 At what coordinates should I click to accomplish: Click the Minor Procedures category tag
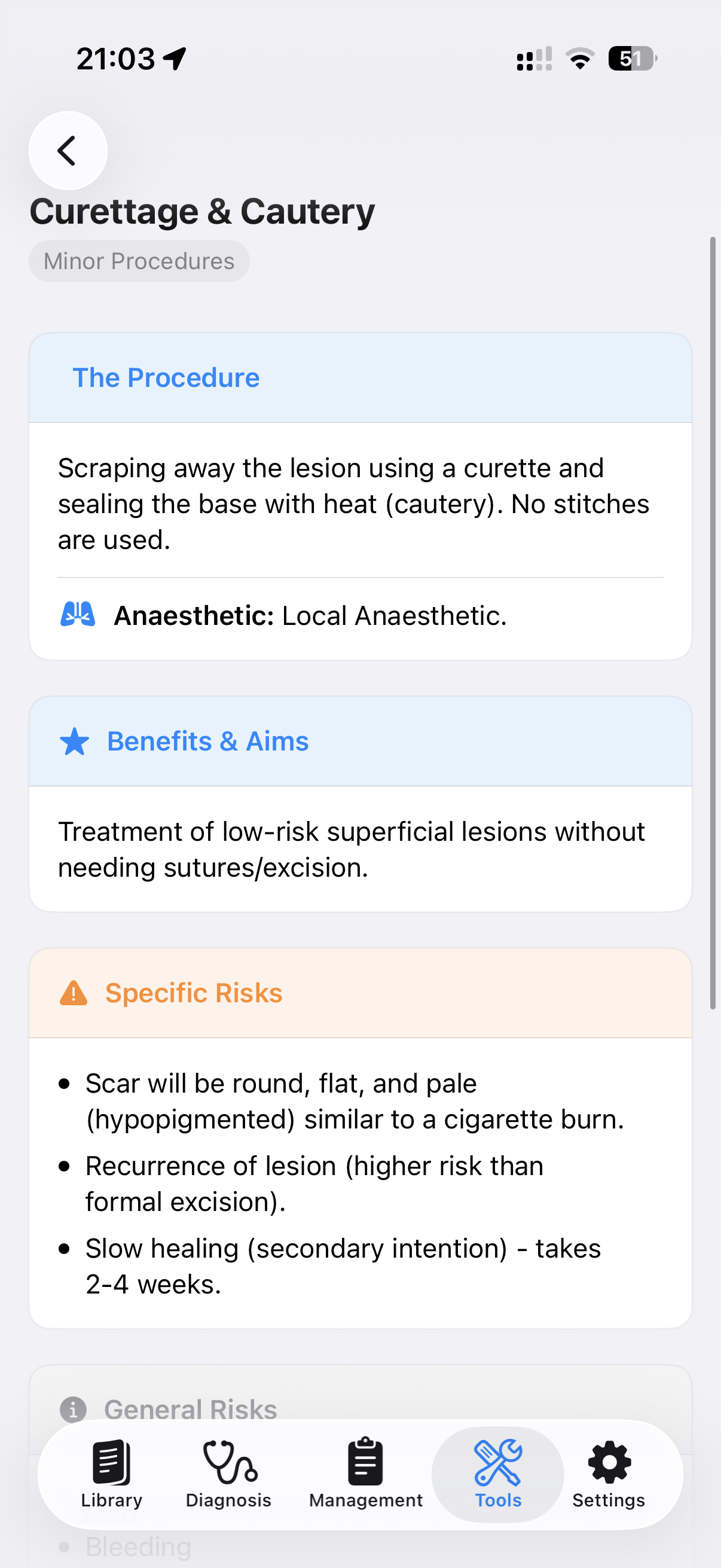pos(139,261)
